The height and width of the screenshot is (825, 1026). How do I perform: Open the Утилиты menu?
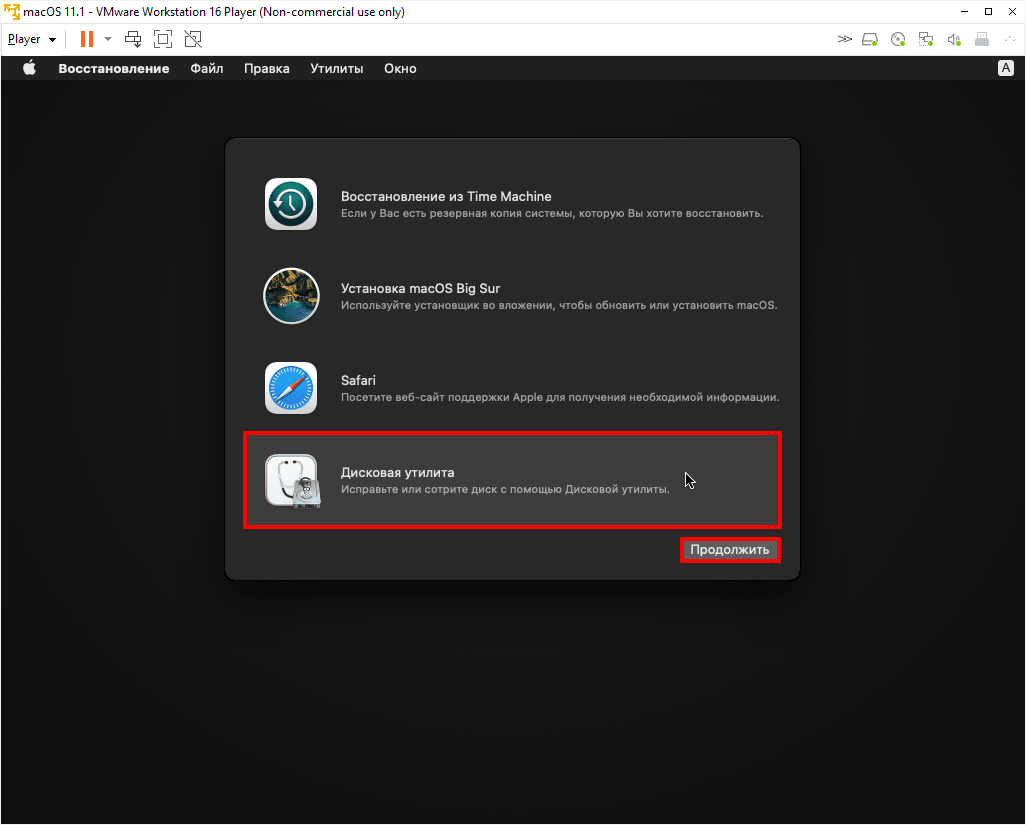click(336, 69)
